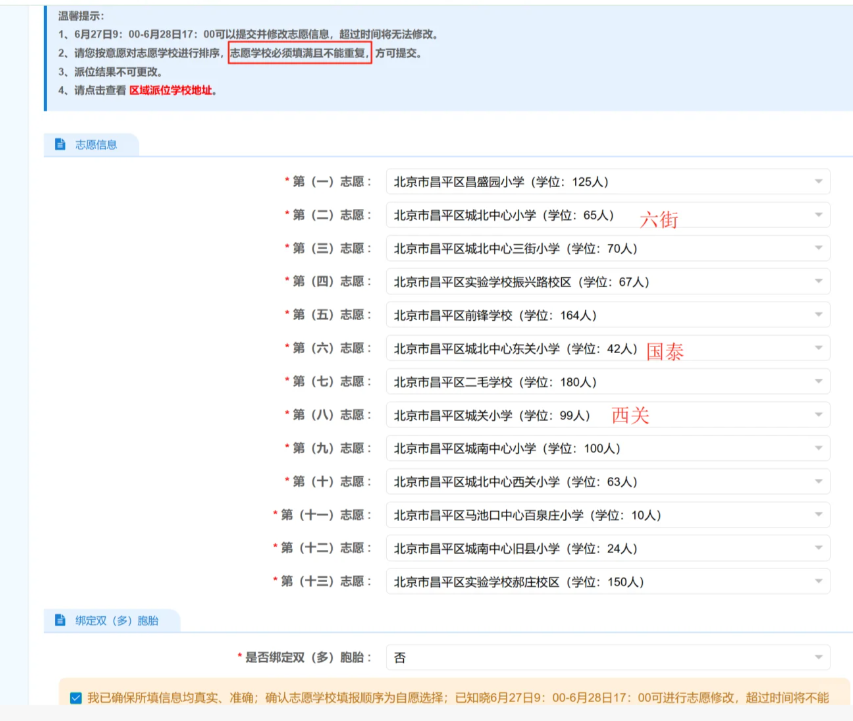853x721 pixels.
Task: Open the 第（四）志愿 school dropdown
Action: [x=608, y=281]
